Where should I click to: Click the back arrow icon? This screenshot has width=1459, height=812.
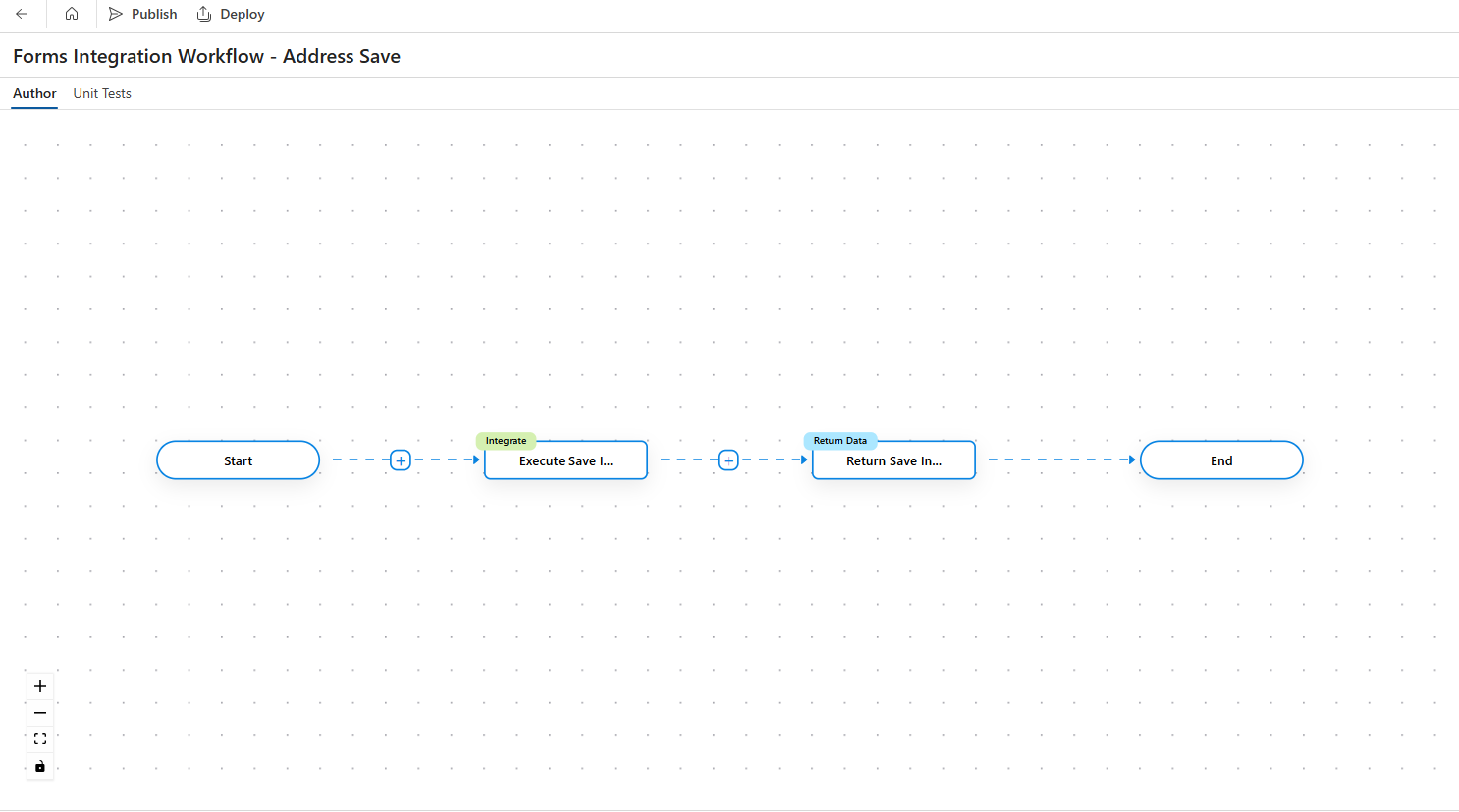pyautogui.click(x=22, y=14)
